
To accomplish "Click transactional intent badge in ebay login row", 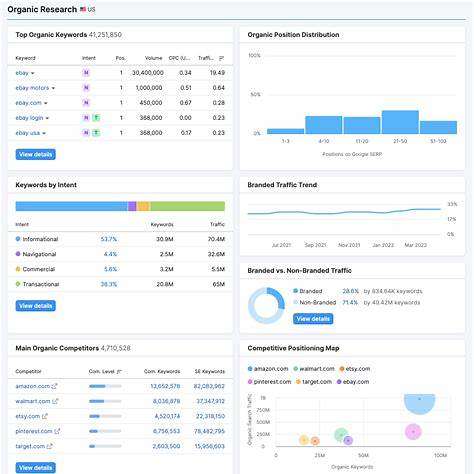I will (x=96, y=118).
